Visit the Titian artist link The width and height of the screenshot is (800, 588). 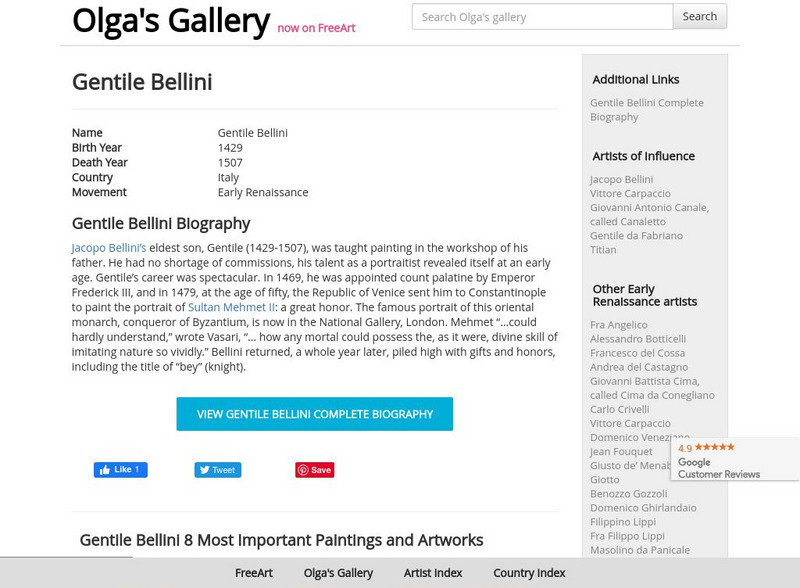click(603, 250)
